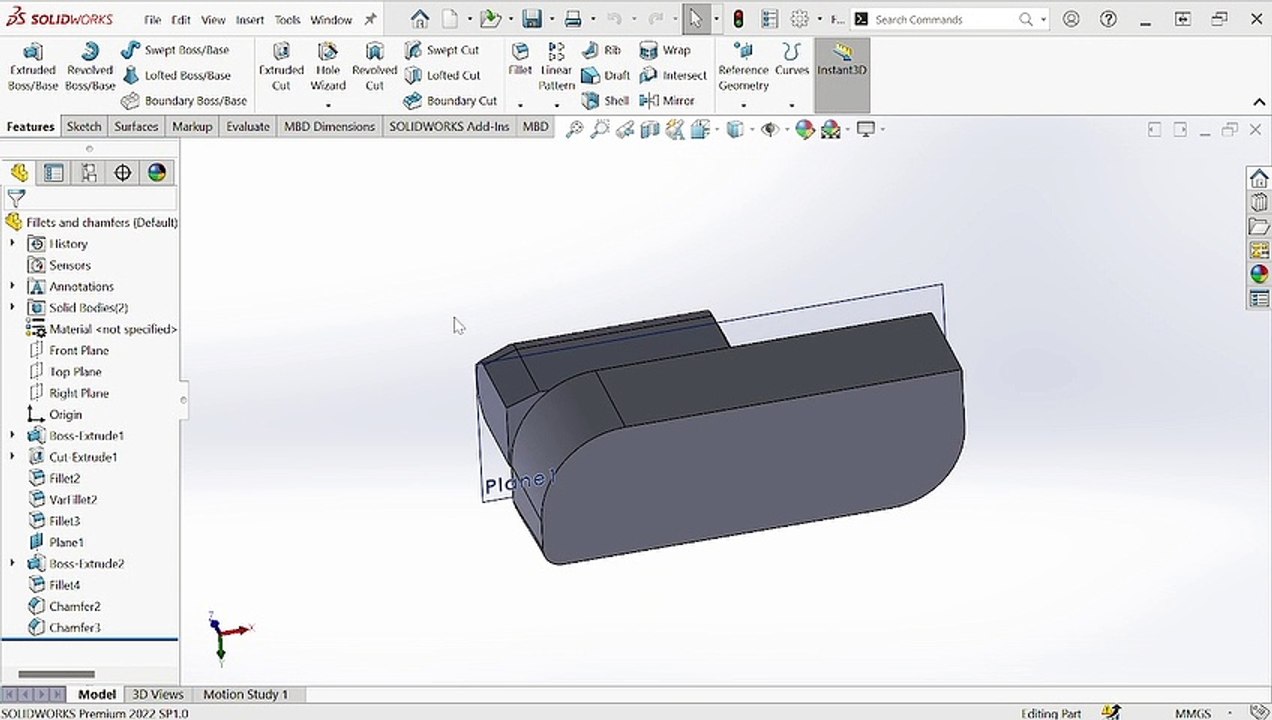
Task: Expand the Boss-Extrude1 feature node
Action: pos(12,436)
